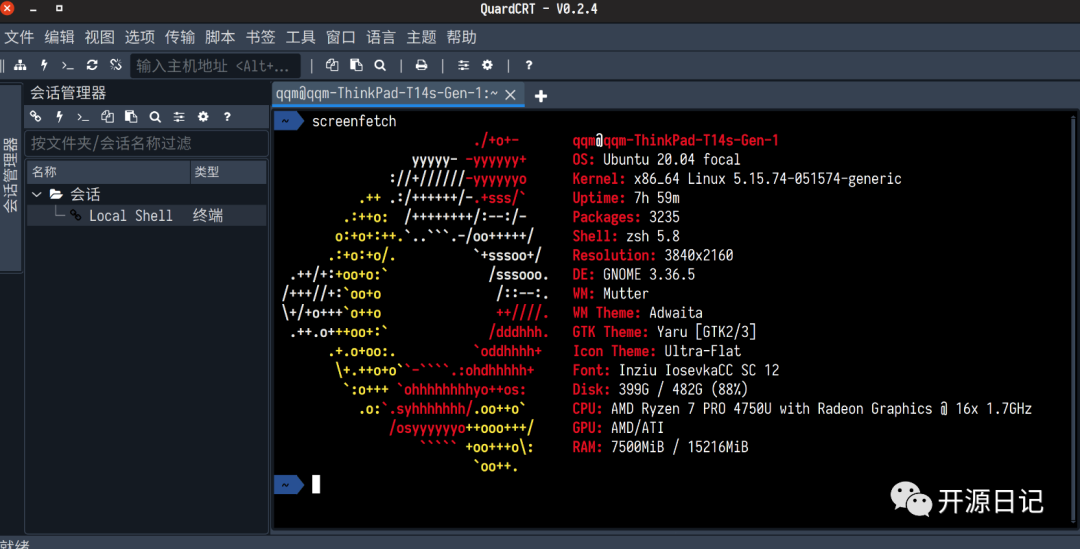
Task: Open the 主题 menu
Action: [x=422, y=37]
